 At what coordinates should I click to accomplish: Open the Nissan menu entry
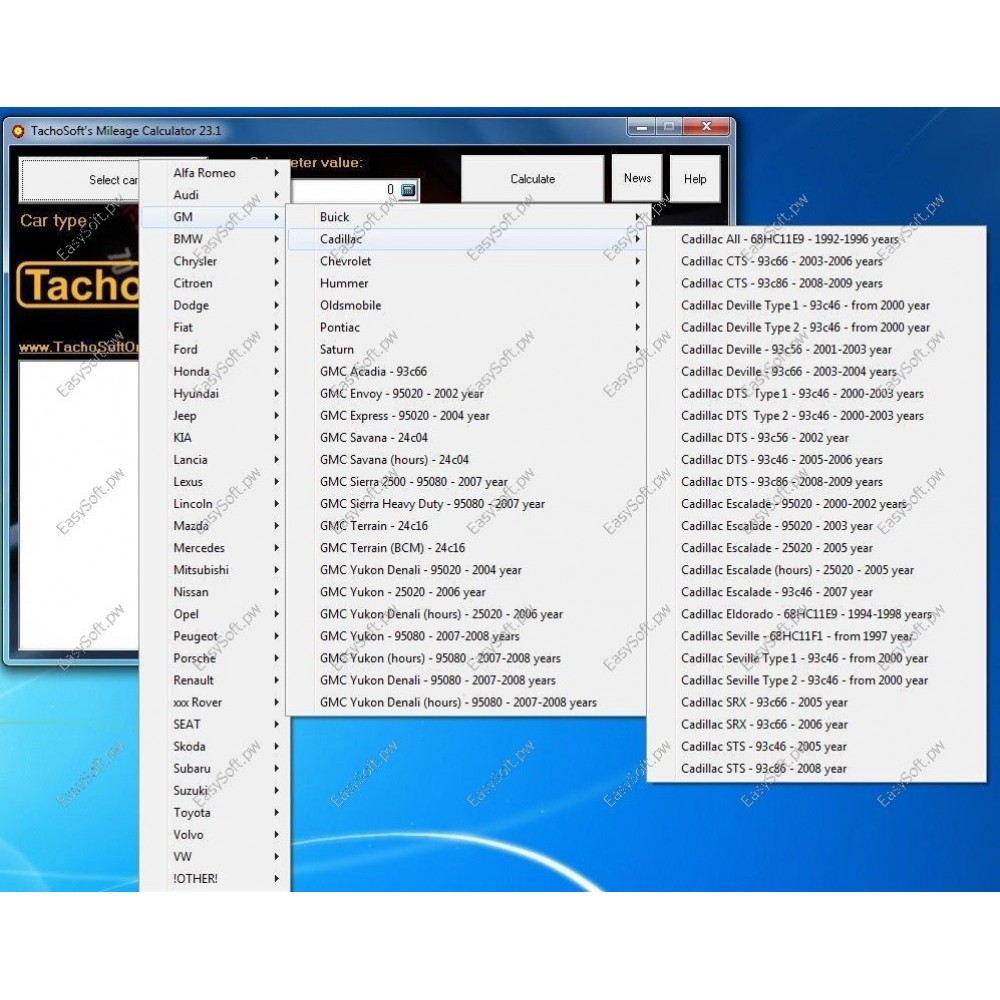(214, 592)
